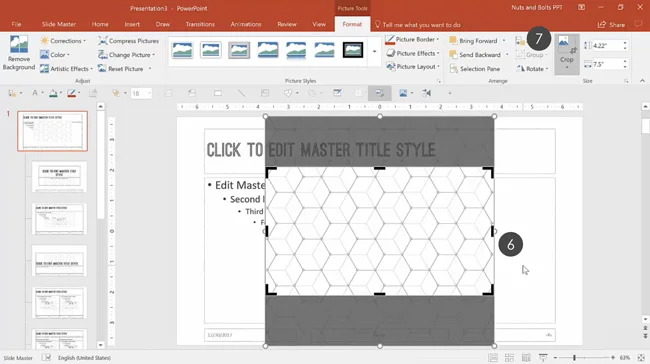Select the rectangle shape icon in quick toolbar
This screenshot has width=650, height=364.
pyautogui.click(x=218, y=93)
